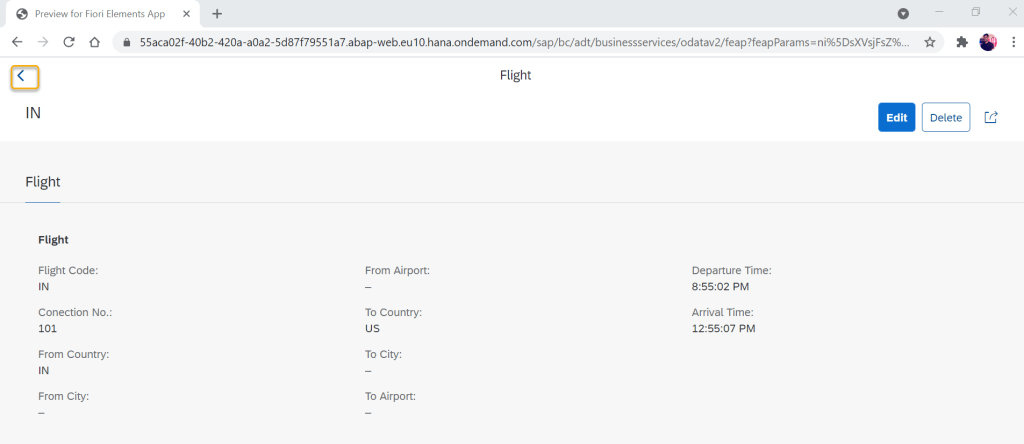Viewport: 1024px width, 444px height.
Task: Restore down the browser window
Action: (x=975, y=12)
